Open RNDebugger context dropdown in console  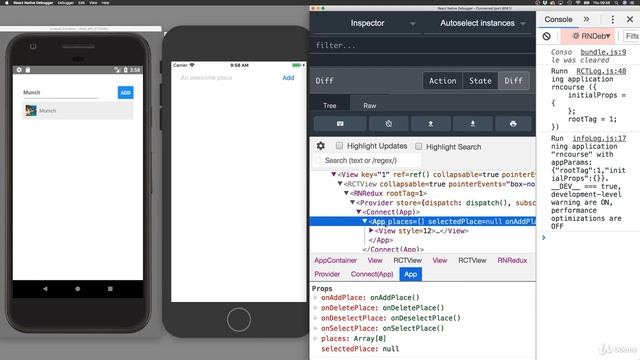point(588,36)
